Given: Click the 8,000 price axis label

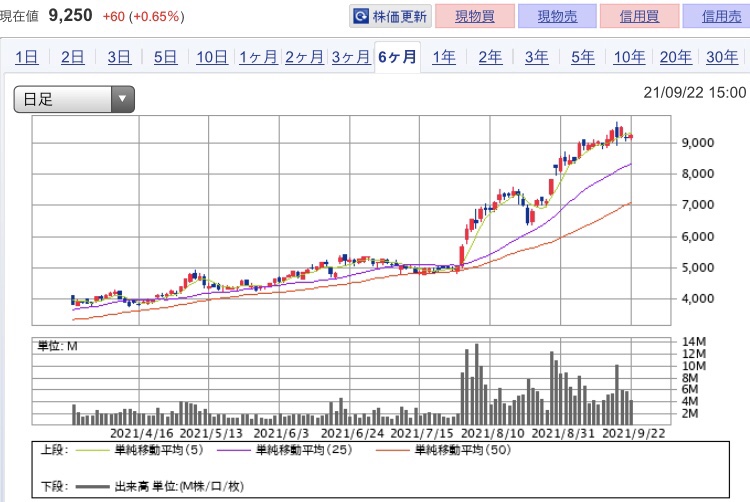Looking at the screenshot, I should [698, 174].
